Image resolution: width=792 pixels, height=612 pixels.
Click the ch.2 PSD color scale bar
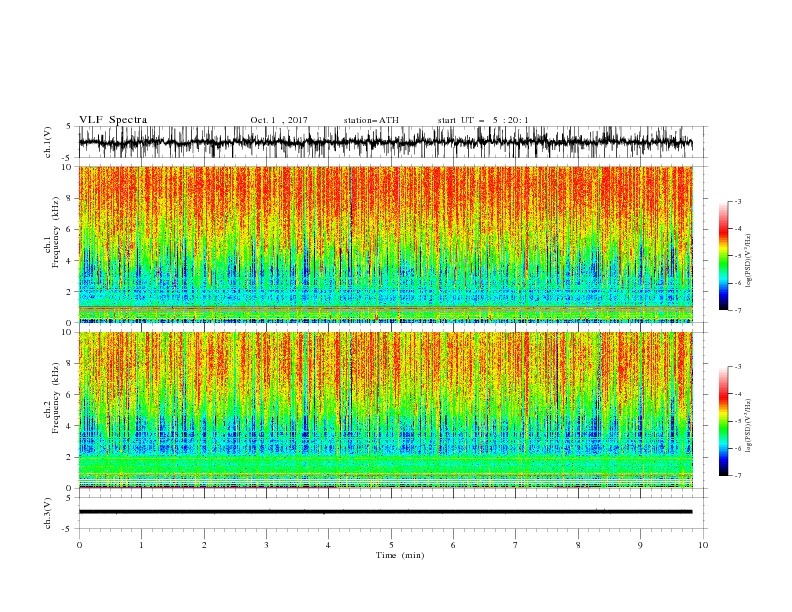tap(723, 421)
